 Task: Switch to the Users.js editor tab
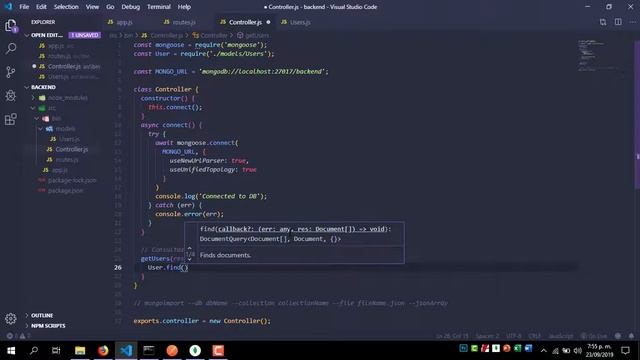[300, 22]
